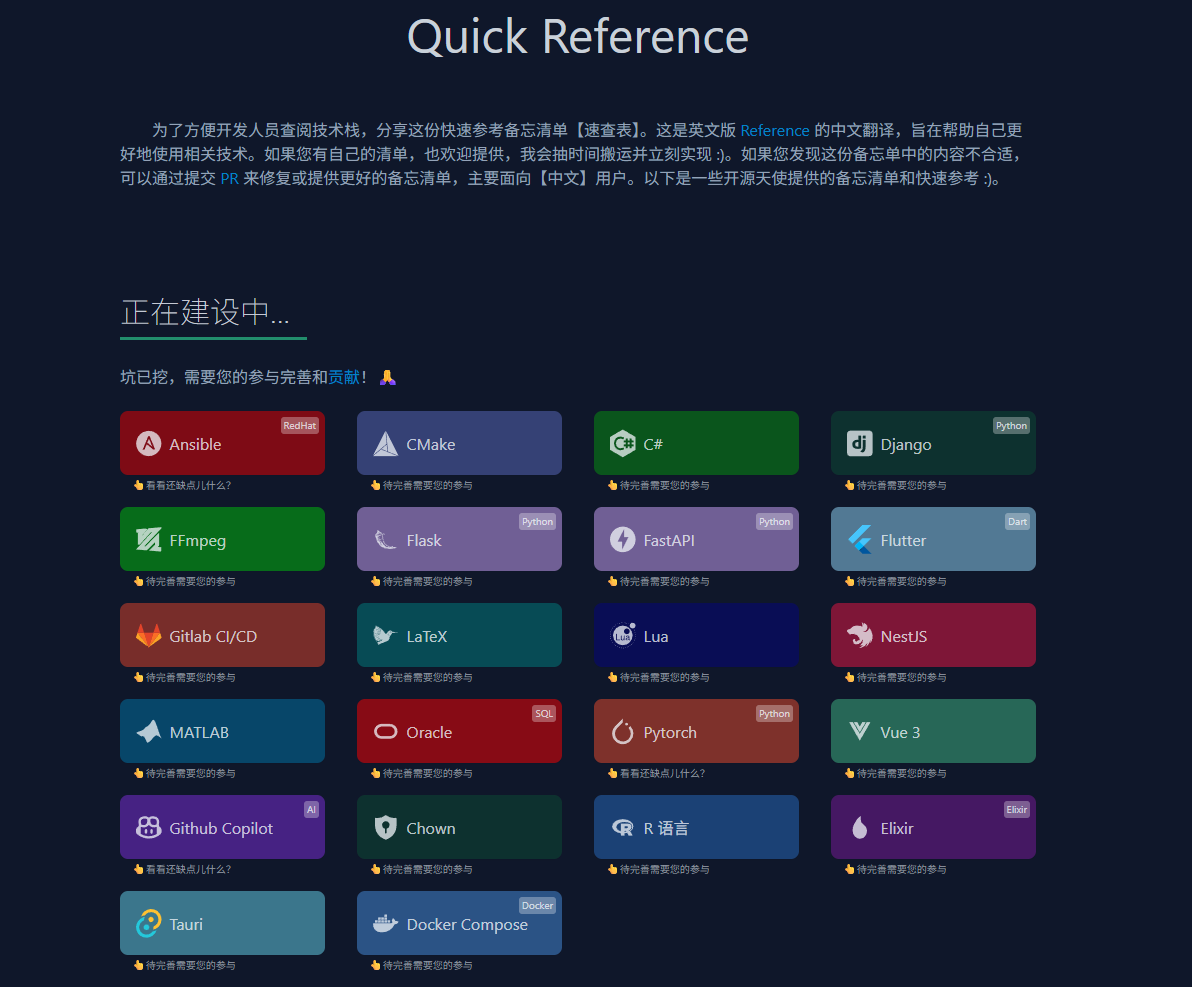Click the Docker tag on Compose card
This screenshot has height=987, width=1192.
(x=537, y=906)
